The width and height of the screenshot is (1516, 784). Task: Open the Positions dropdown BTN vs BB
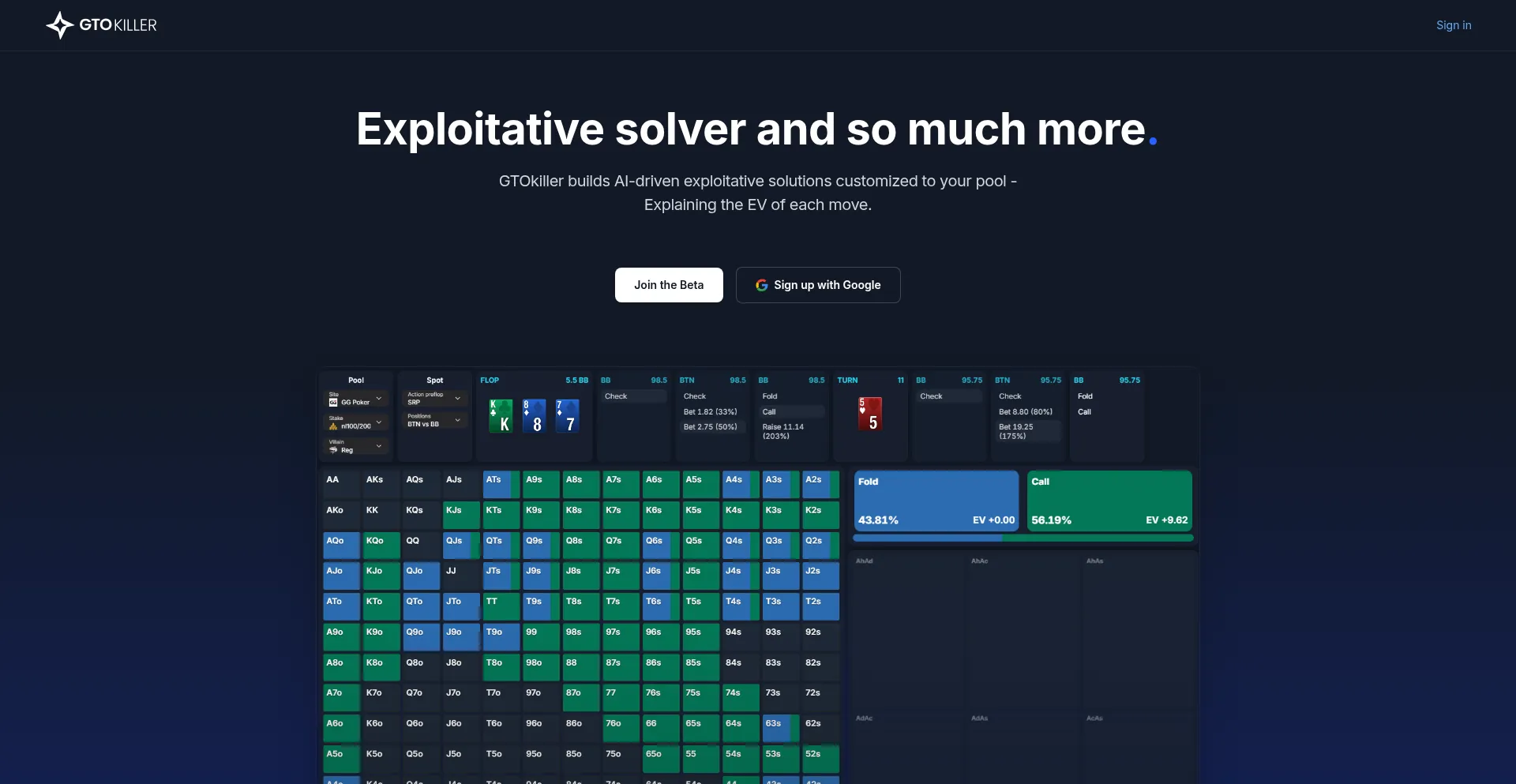pyautogui.click(x=433, y=421)
